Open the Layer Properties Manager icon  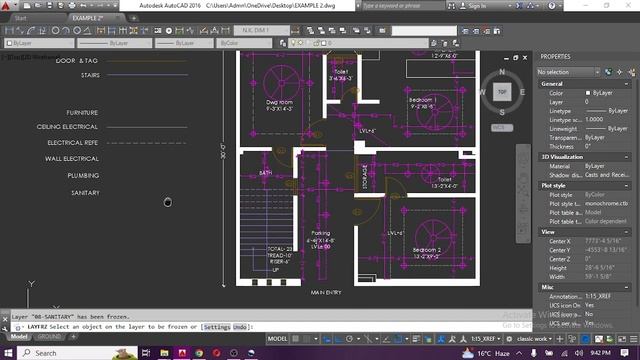[282, 43]
